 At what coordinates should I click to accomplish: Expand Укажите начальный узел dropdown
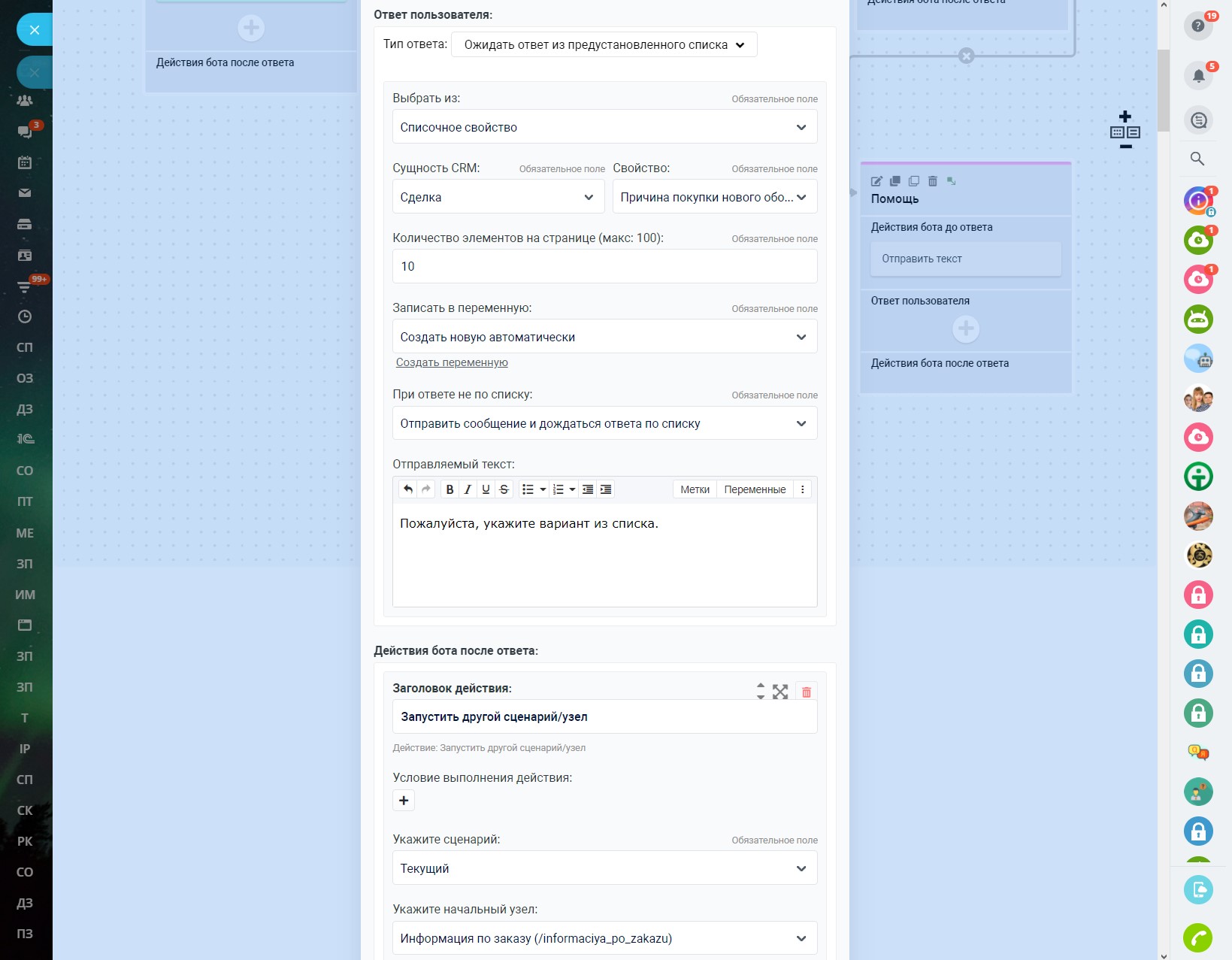click(x=605, y=938)
